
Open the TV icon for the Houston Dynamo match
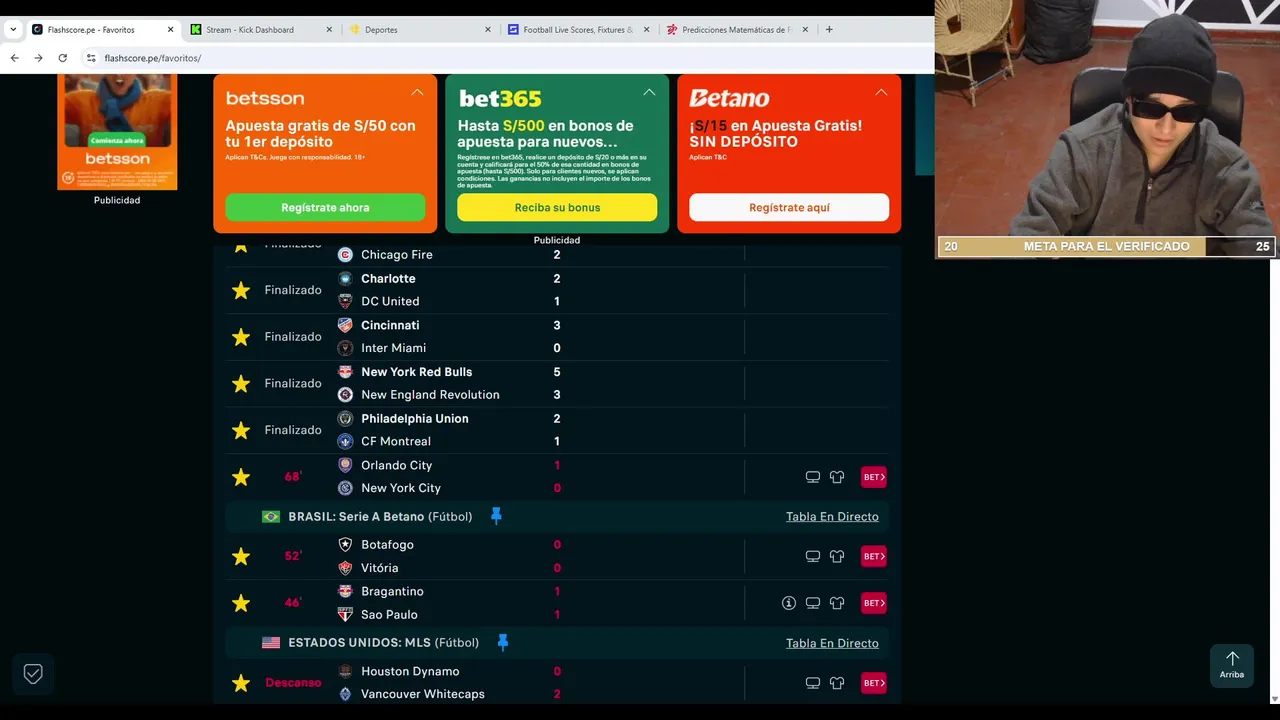pos(813,683)
